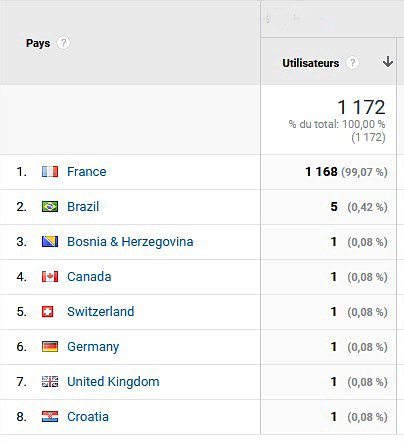Open the France country link
The image size is (404, 444).
point(87,172)
